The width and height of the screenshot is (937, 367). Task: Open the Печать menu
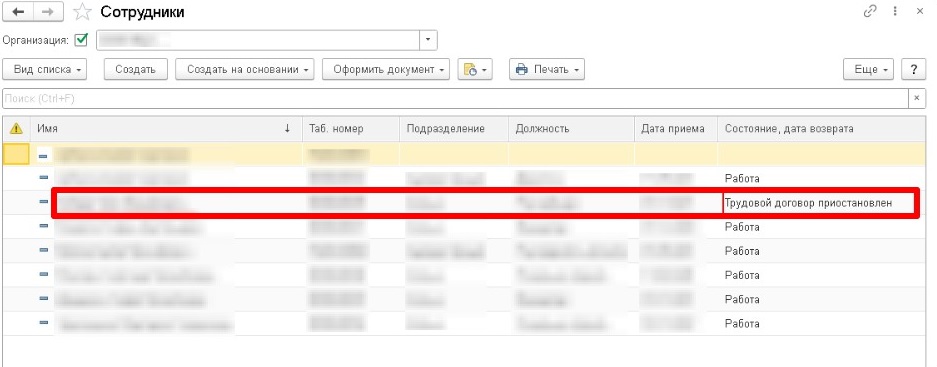(547, 69)
